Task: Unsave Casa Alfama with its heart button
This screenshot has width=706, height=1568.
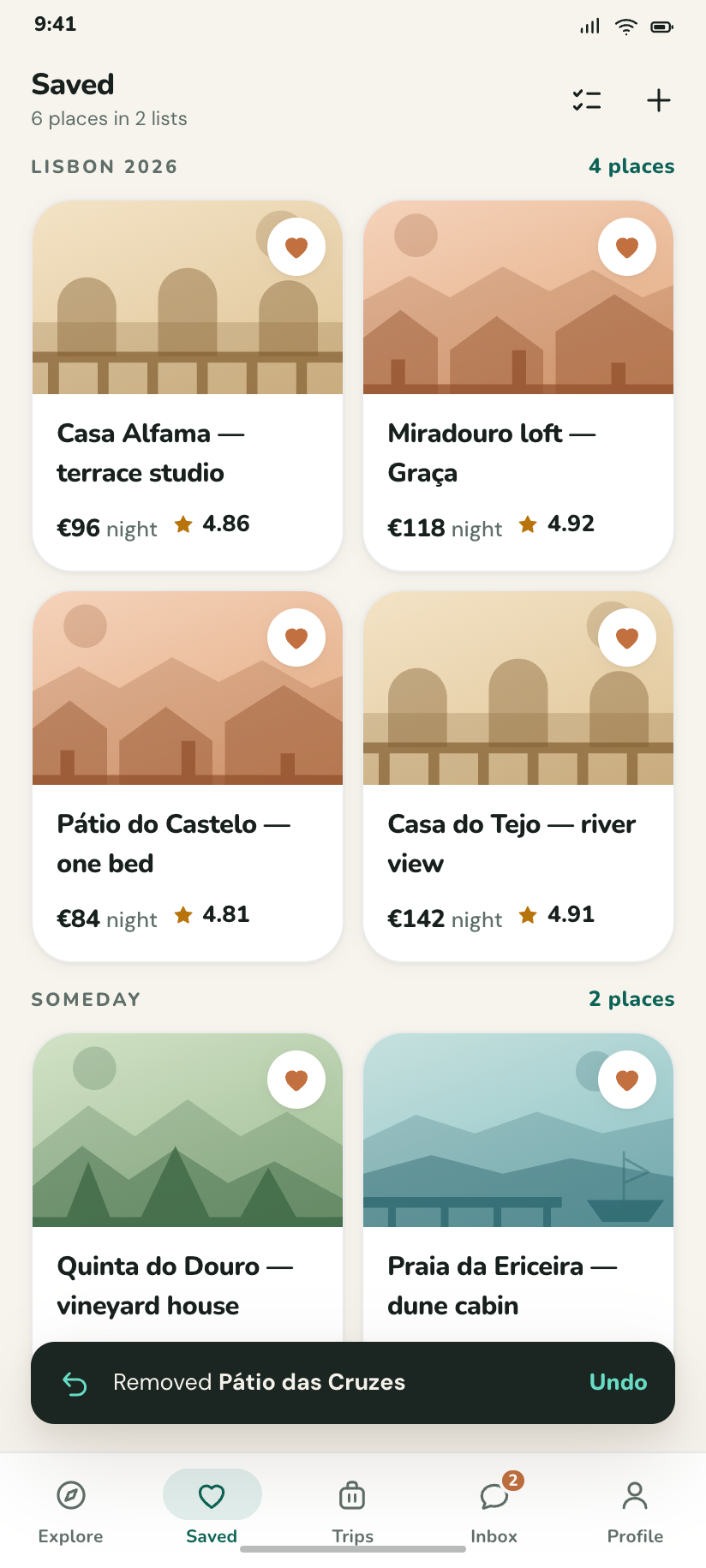Action: click(296, 247)
